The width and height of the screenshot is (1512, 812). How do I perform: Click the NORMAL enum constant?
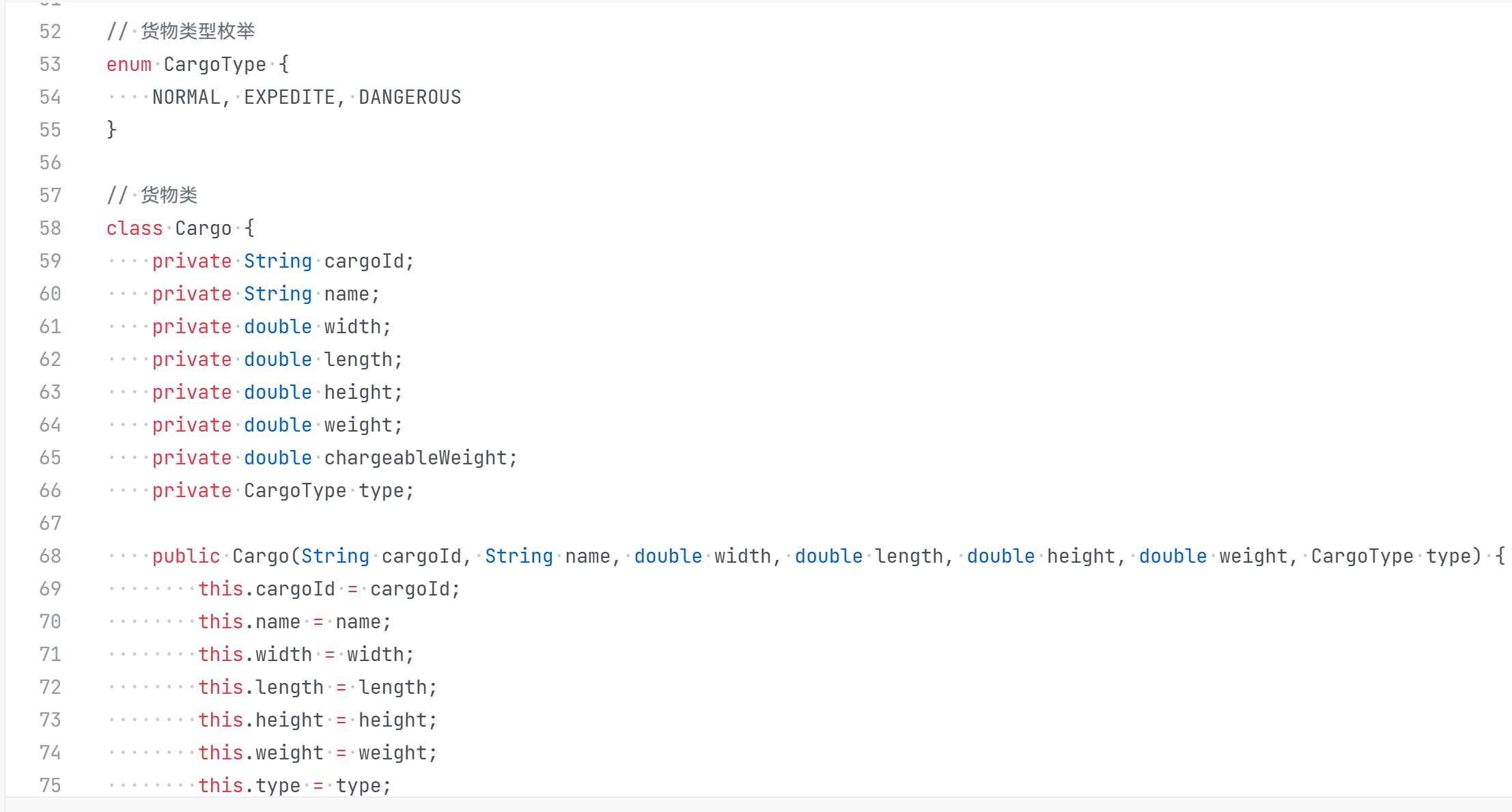click(x=186, y=97)
